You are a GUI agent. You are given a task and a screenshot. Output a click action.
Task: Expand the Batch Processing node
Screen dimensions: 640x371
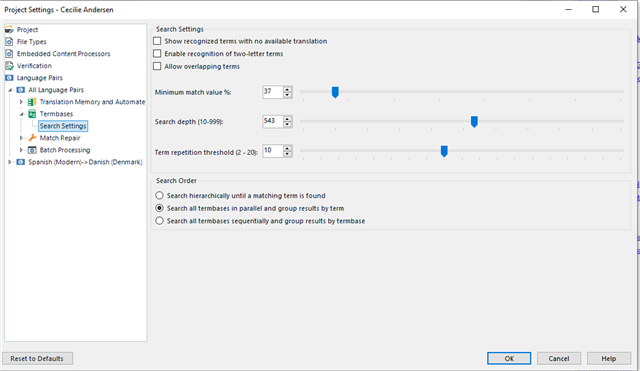tap(21, 150)
